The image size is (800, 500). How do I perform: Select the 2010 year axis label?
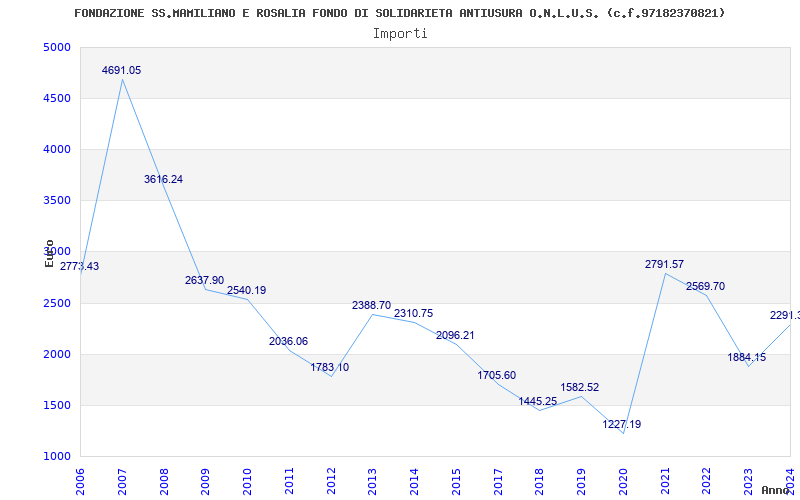[x=247, y=481]
